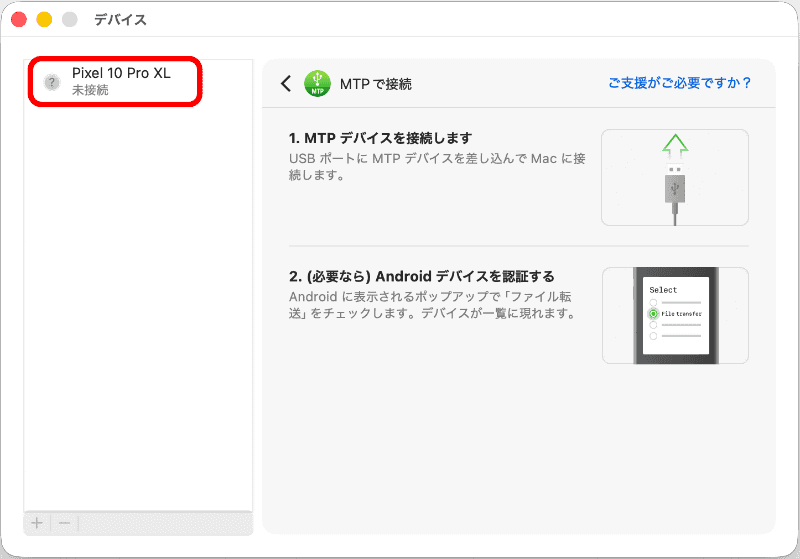Go back with the left chevron
This screenshot has height=559, width=800.
pyautogui.click(x=286, y=84)
